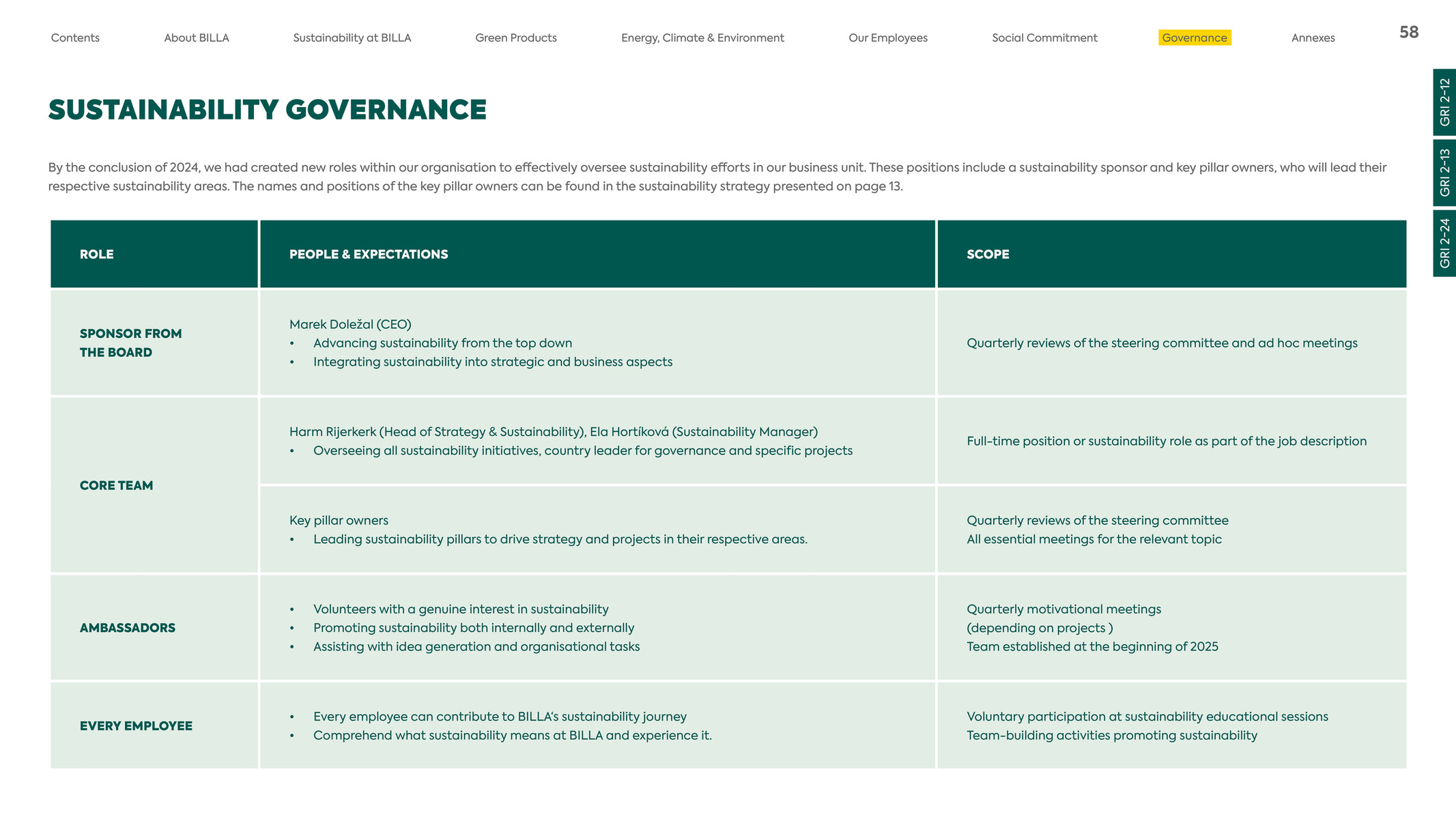Viewport: 1456px width, 819px height.
Task: Open Sustainability at BILLA section
Action: (x=352, y=38)
